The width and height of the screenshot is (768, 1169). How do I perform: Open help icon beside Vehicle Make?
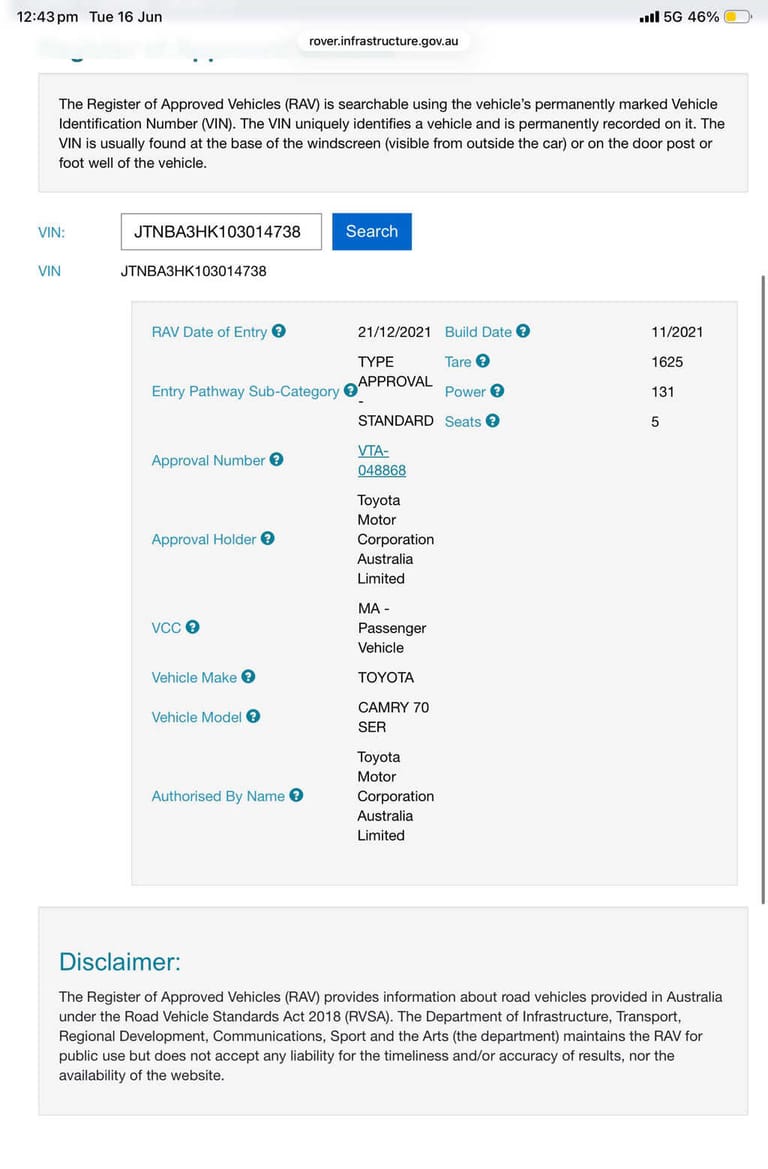249,676
